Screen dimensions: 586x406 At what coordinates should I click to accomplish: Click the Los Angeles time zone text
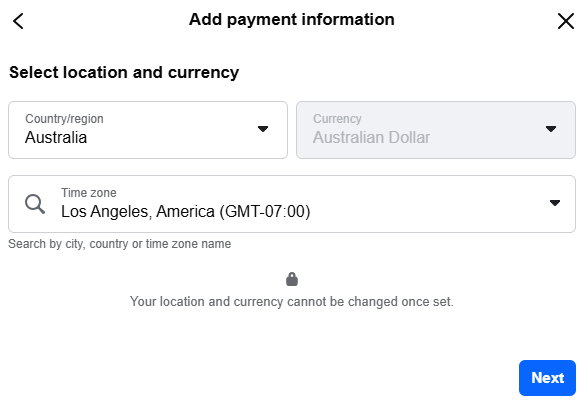186,212
